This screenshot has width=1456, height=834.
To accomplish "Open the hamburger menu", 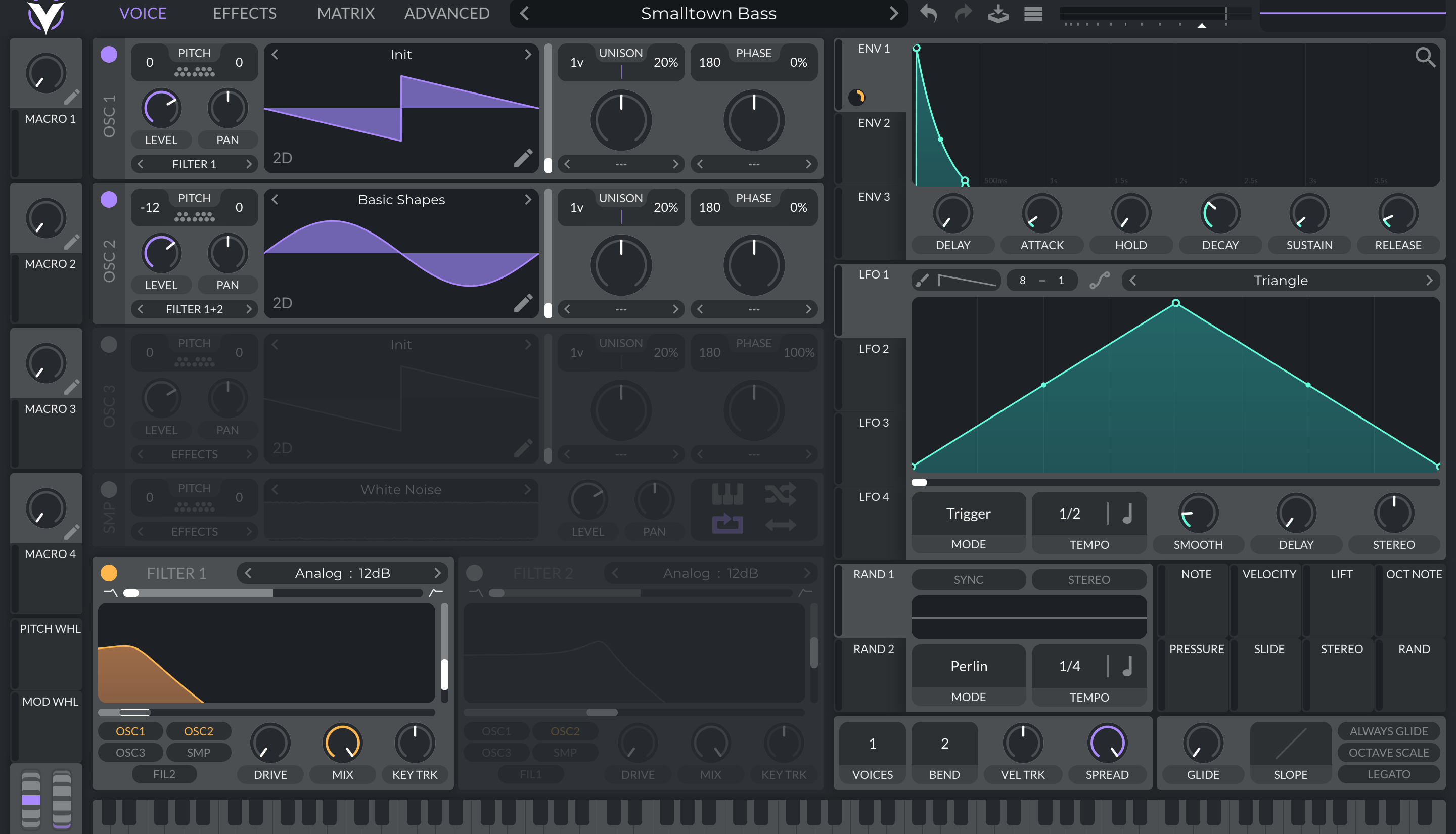I will [1033, 13].
